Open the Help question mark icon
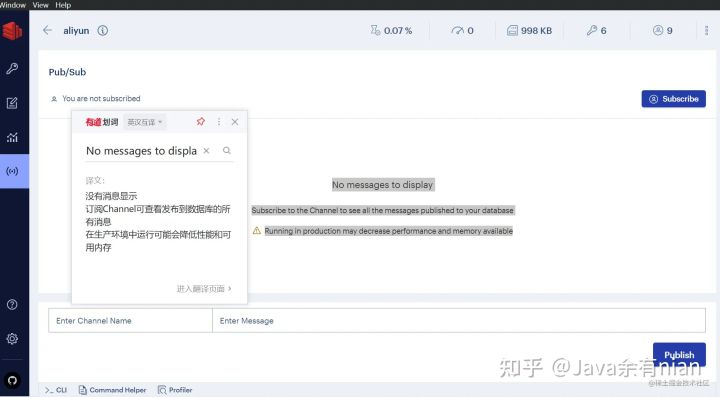Screen dimensions: 720x397 [12, 304]
